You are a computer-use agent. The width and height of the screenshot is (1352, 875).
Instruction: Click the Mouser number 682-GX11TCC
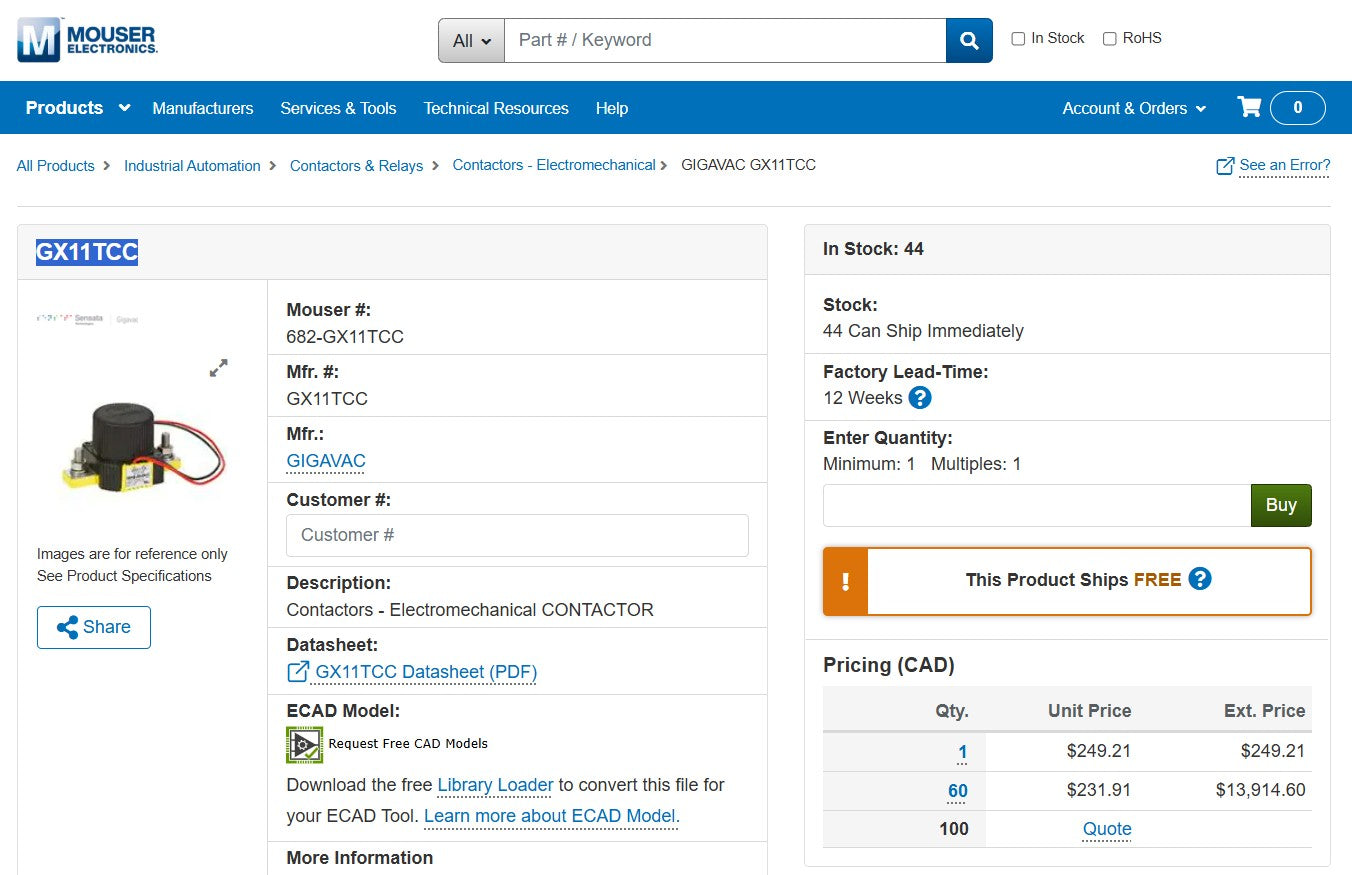pyautogui.click(x=345, y=337)
